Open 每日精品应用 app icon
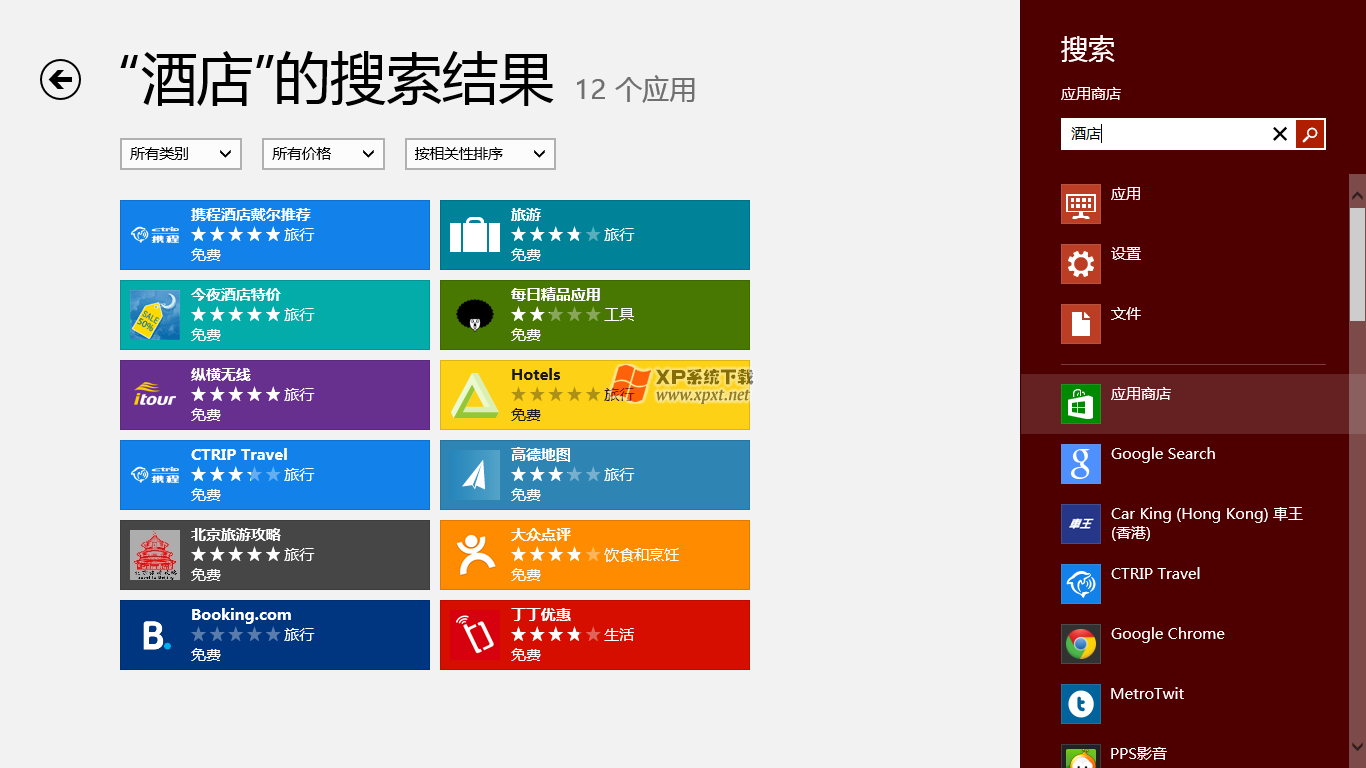 pyautogui.click(x=475, y=315)
